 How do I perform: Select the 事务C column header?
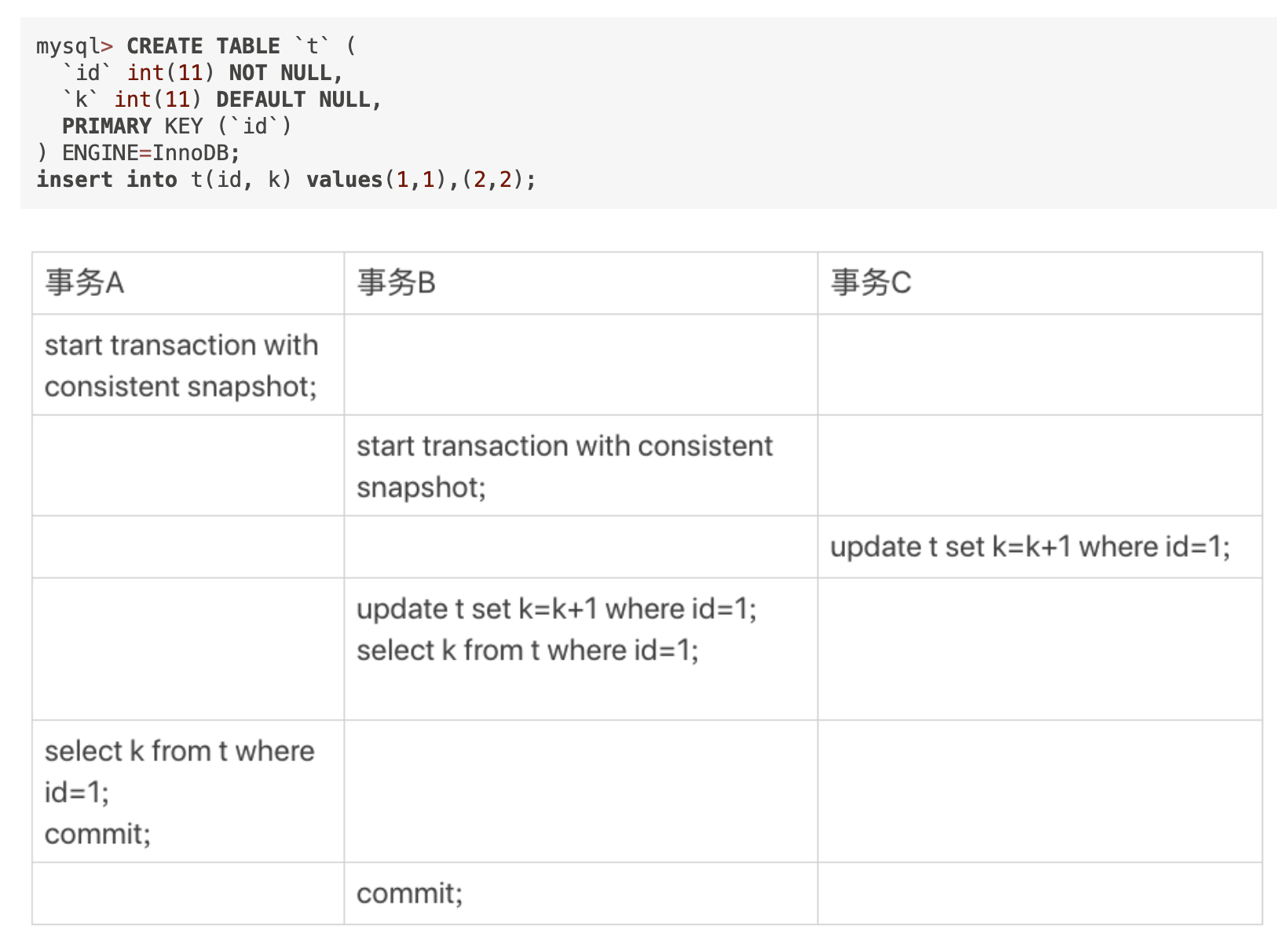tap(872, 283)
